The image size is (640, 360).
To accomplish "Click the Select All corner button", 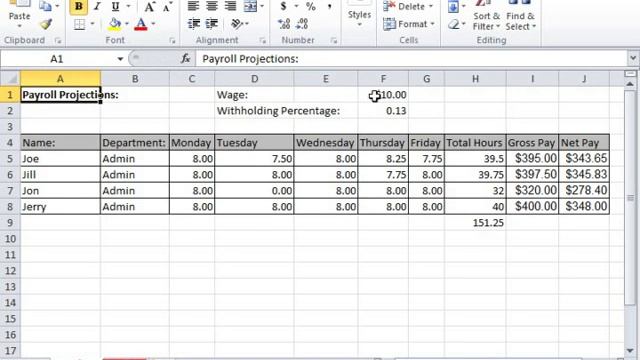I will [x=10, y=78].
